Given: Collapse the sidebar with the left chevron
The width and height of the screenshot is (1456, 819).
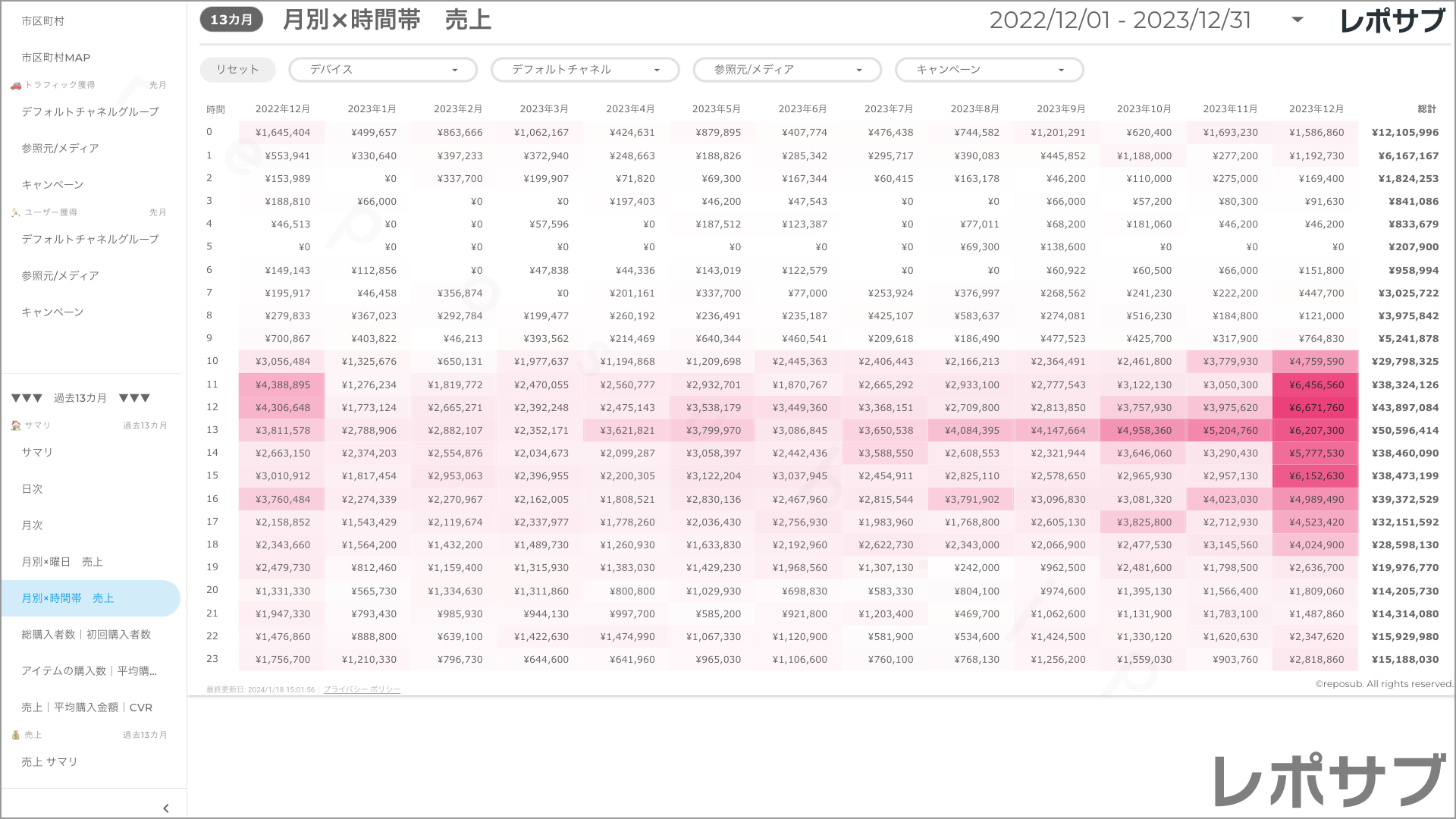Looking at the screenshot, I should [166, 808].
